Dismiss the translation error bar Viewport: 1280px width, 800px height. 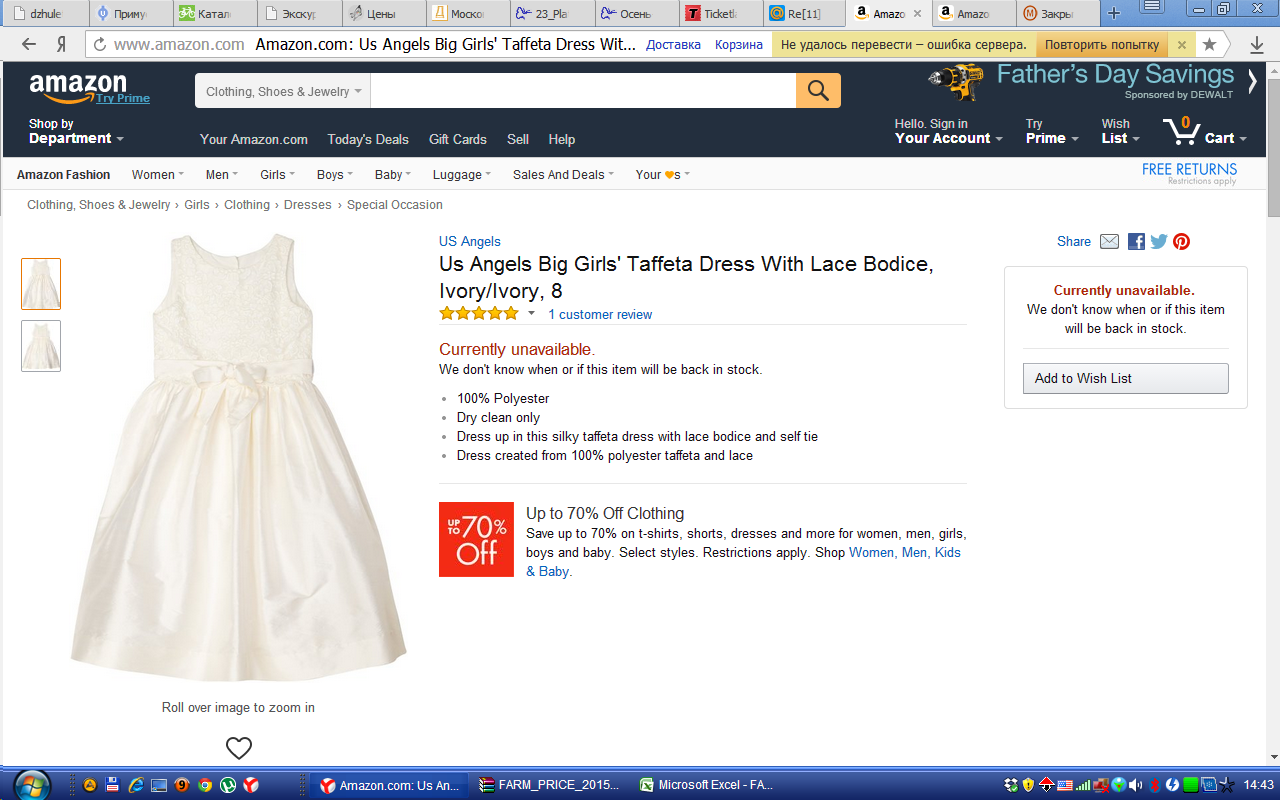[1181, 45]
